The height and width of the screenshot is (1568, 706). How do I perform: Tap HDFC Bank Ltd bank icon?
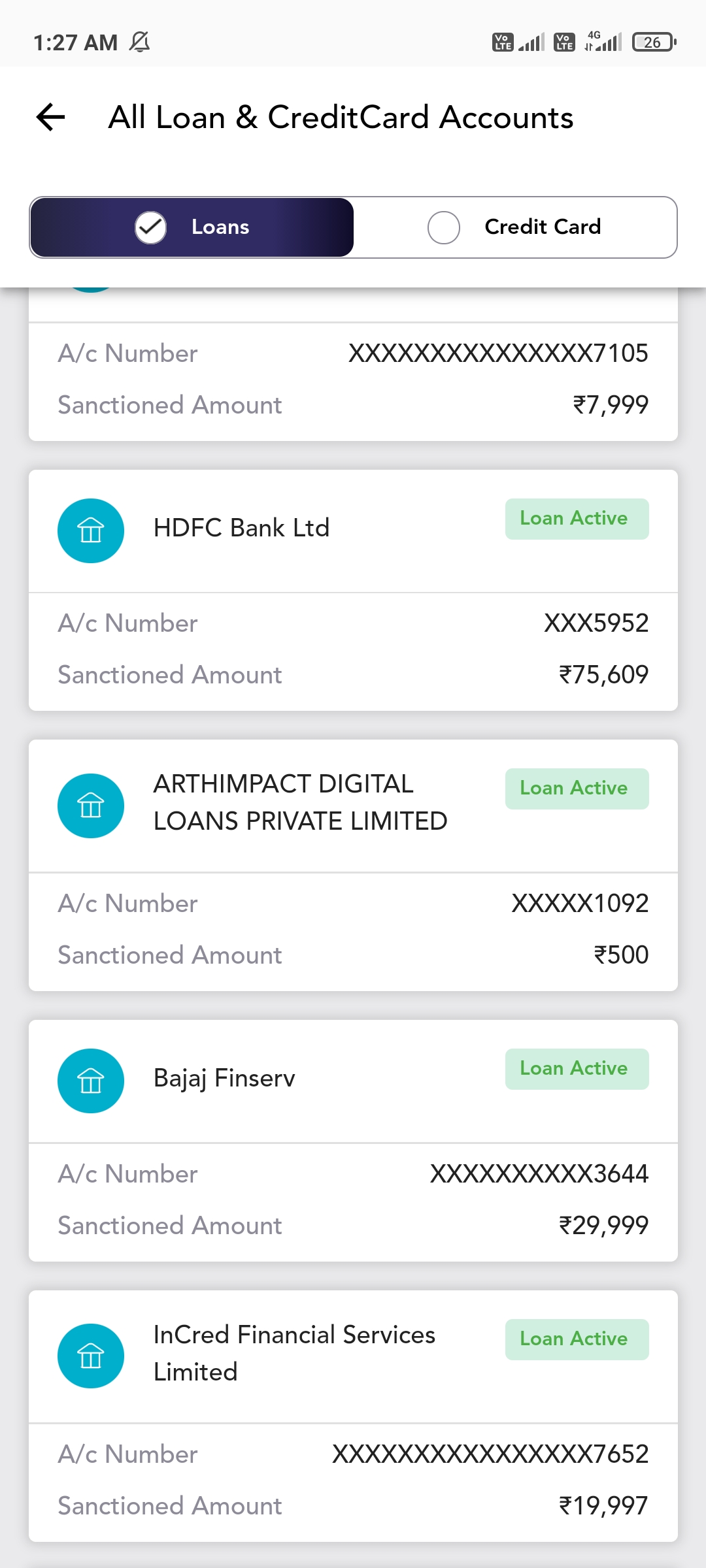pyautogui.click(x=91, y=531)
